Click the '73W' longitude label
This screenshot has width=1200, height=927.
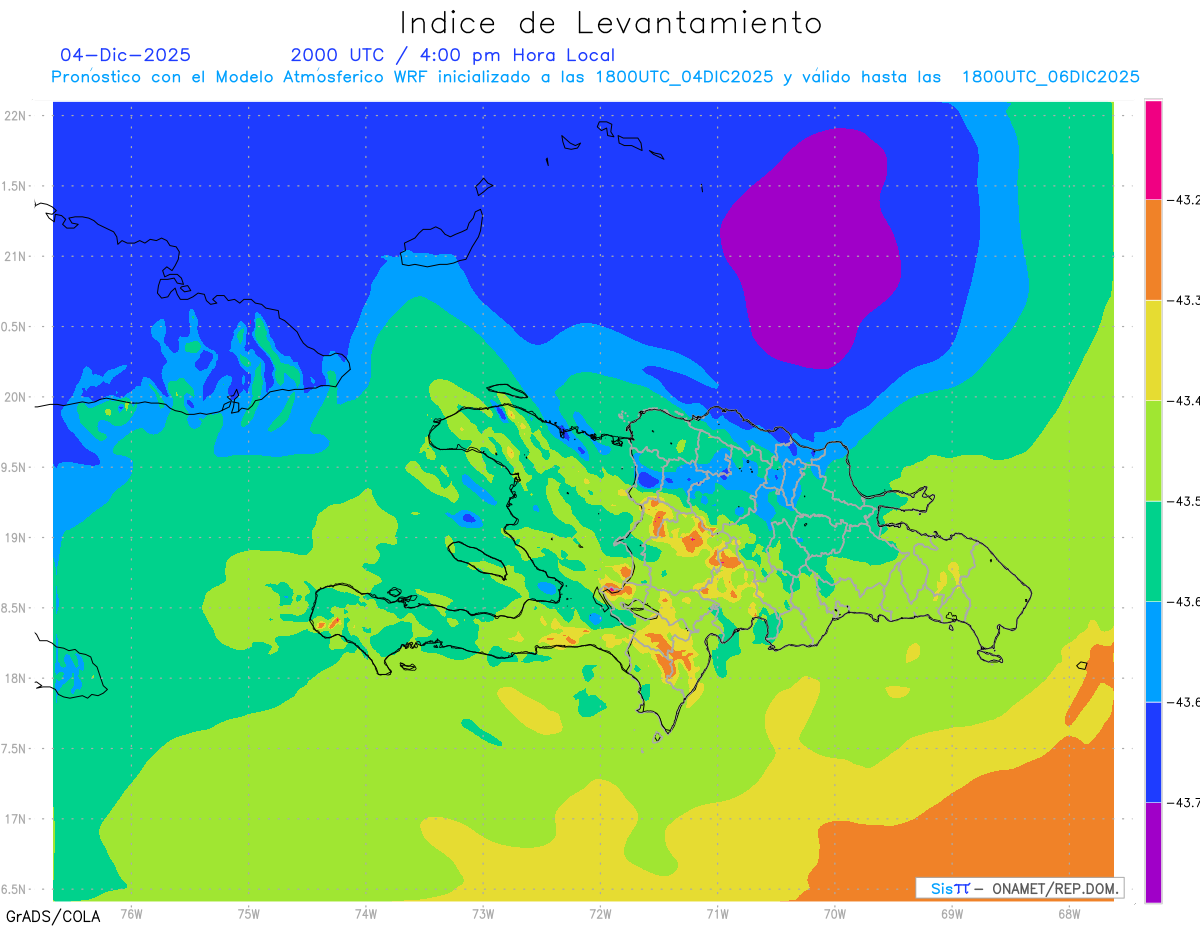483,913
